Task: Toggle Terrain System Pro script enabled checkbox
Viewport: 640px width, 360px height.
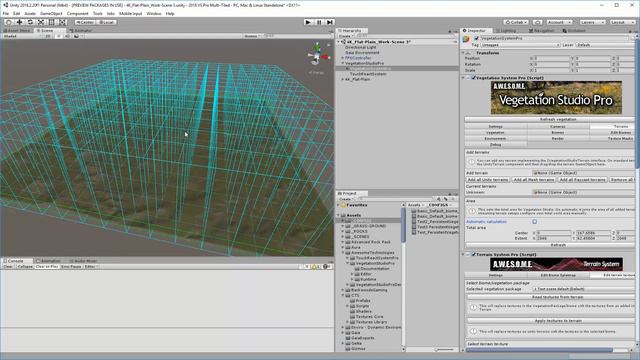Action: (x=473, y=254)
